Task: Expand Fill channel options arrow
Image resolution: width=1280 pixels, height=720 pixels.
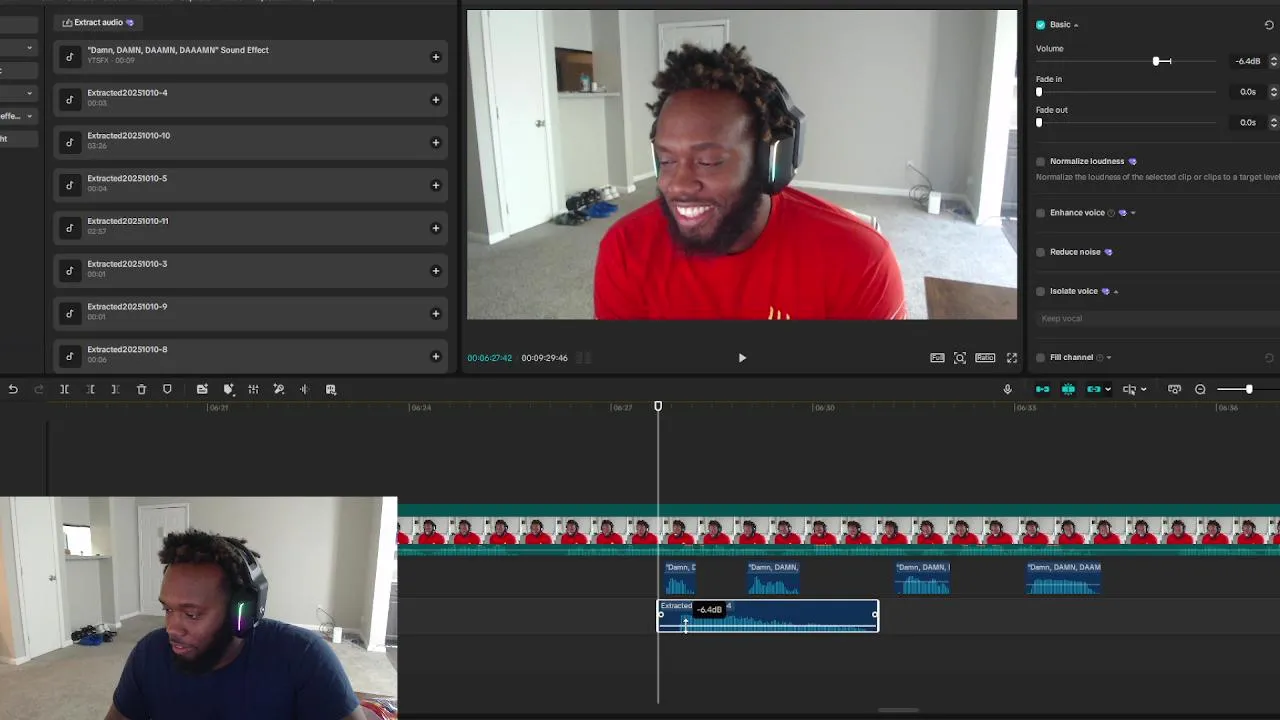Action: pos(1109,358)
